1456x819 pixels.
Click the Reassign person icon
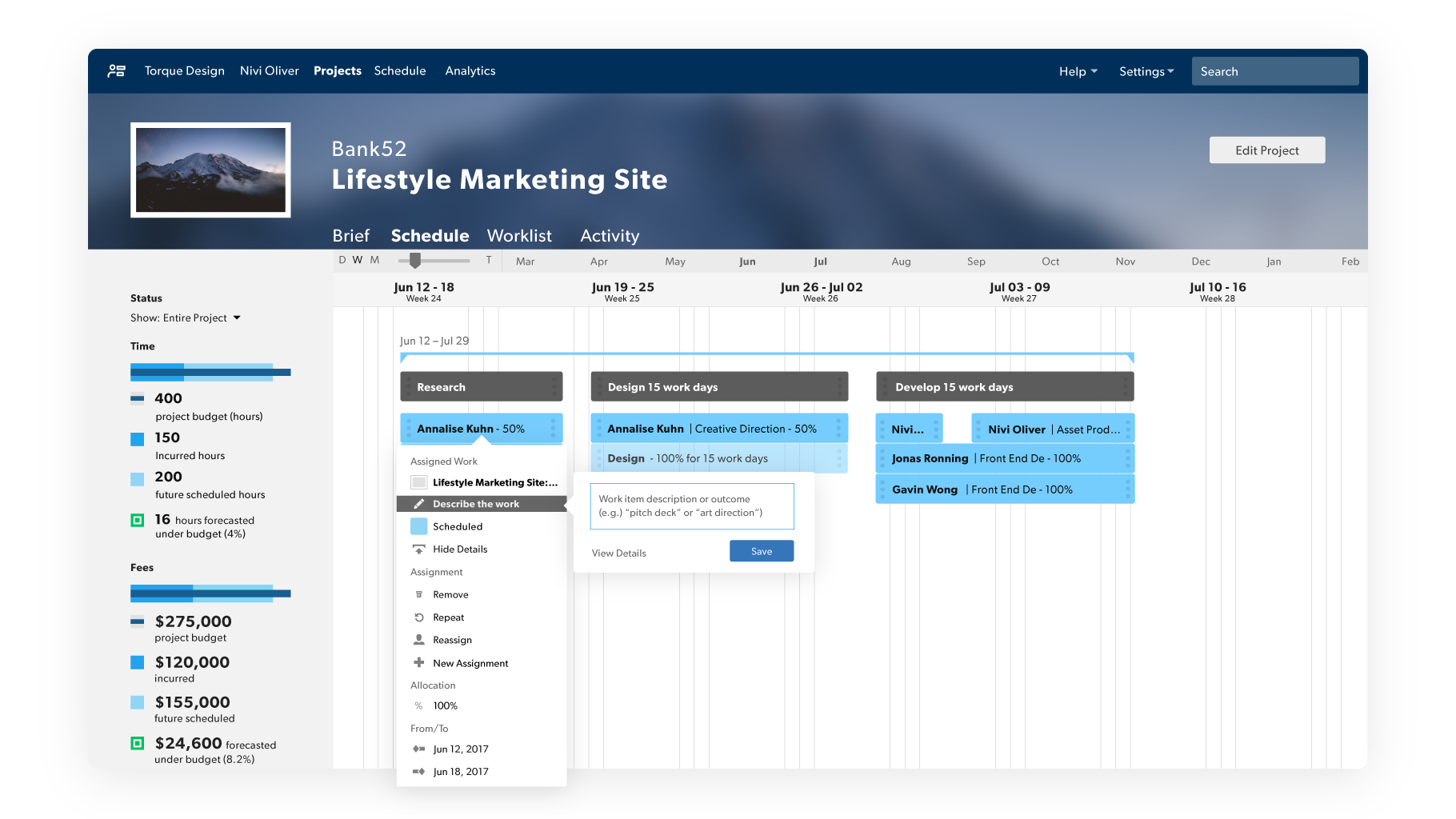(418, 640)
